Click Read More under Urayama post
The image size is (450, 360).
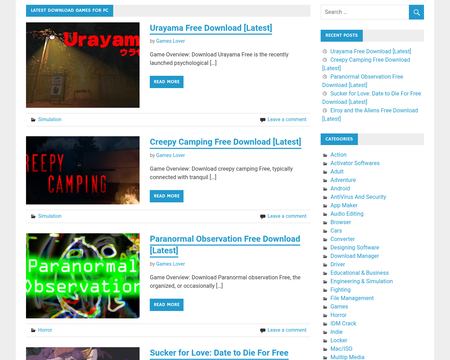tap(166, 82)
